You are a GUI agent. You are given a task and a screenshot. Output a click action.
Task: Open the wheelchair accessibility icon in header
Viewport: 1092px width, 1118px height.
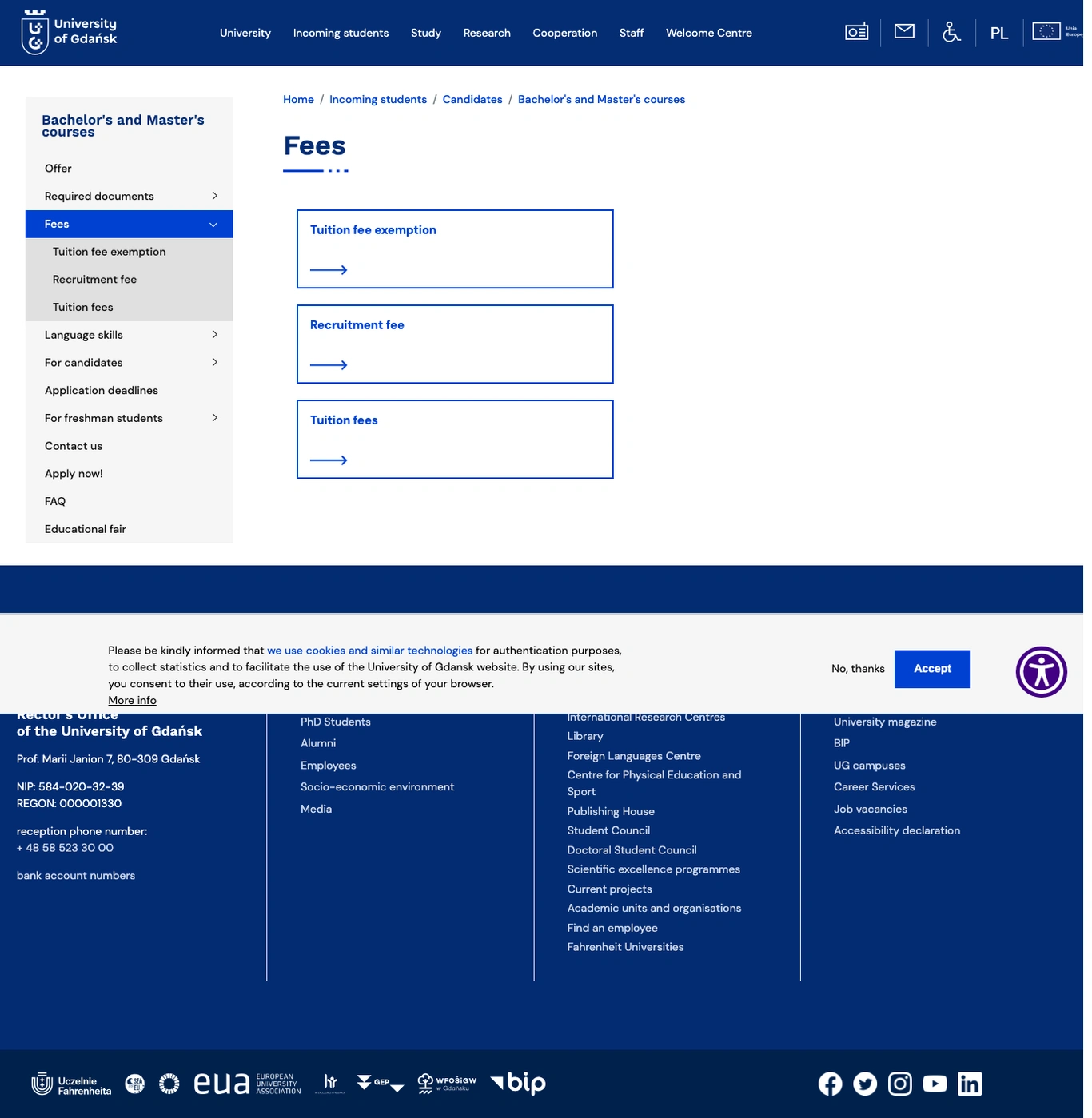pos(951,32)
